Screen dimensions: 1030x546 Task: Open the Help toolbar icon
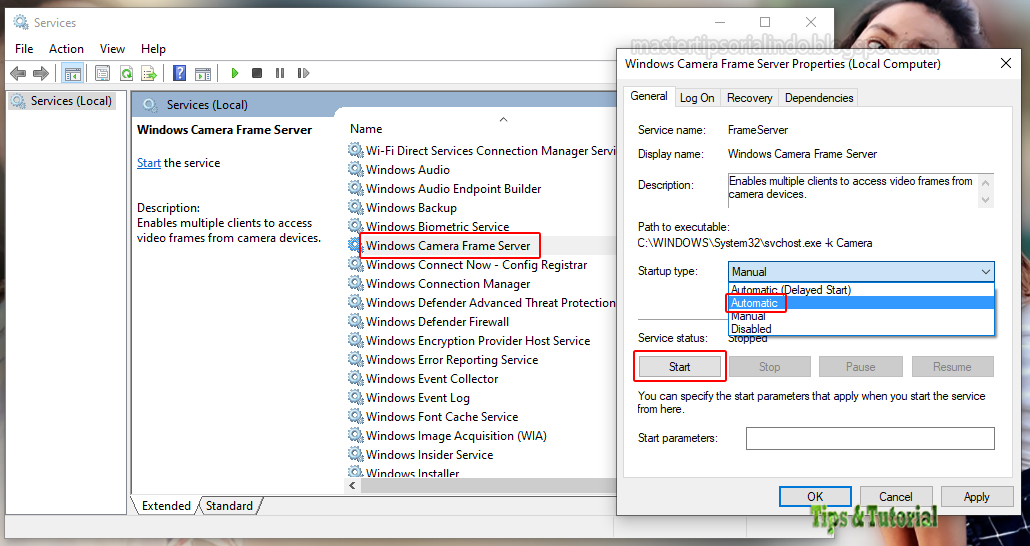point(179,73)
